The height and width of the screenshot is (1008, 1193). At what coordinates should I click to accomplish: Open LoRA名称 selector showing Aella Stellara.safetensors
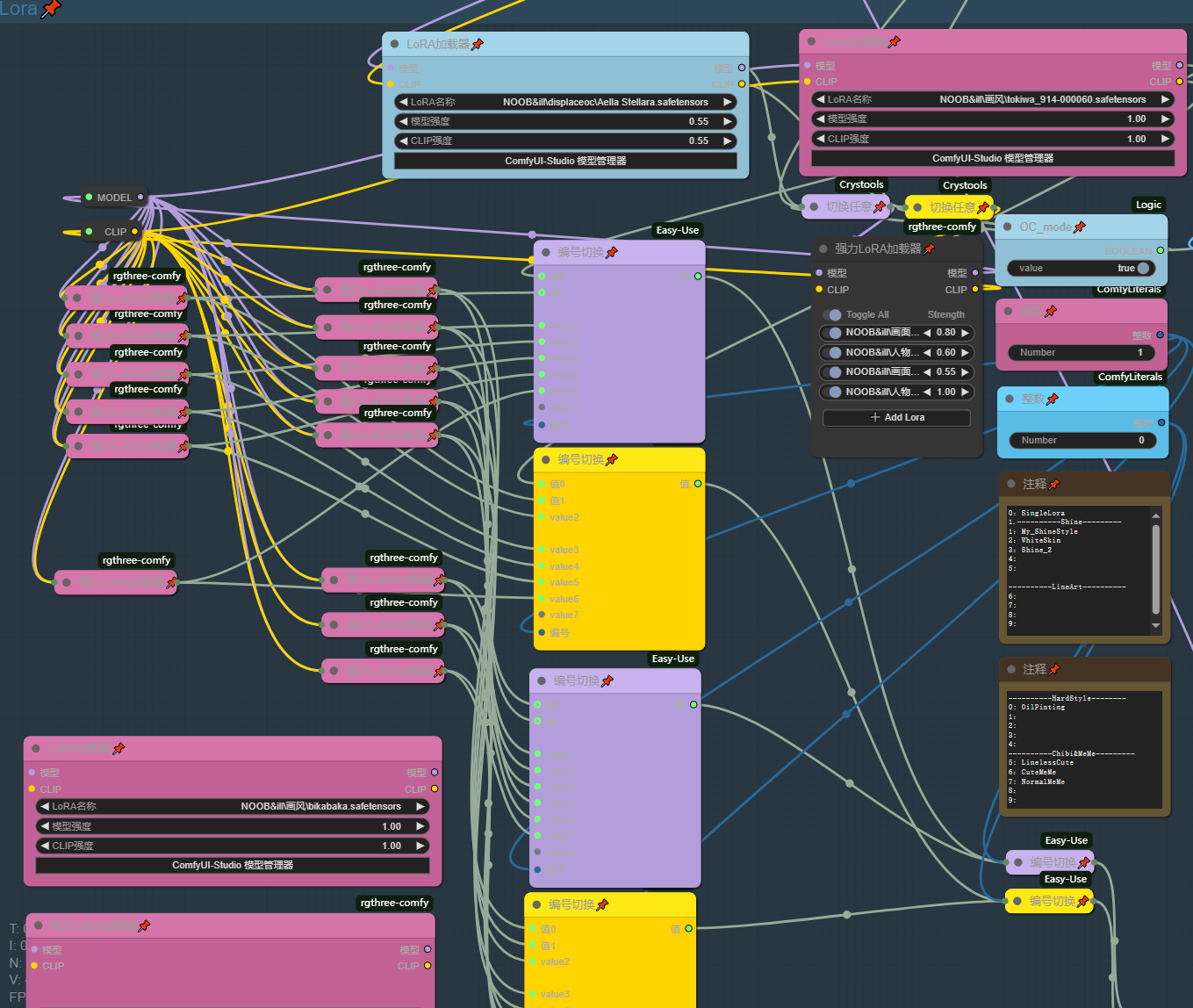pos(565,102)
